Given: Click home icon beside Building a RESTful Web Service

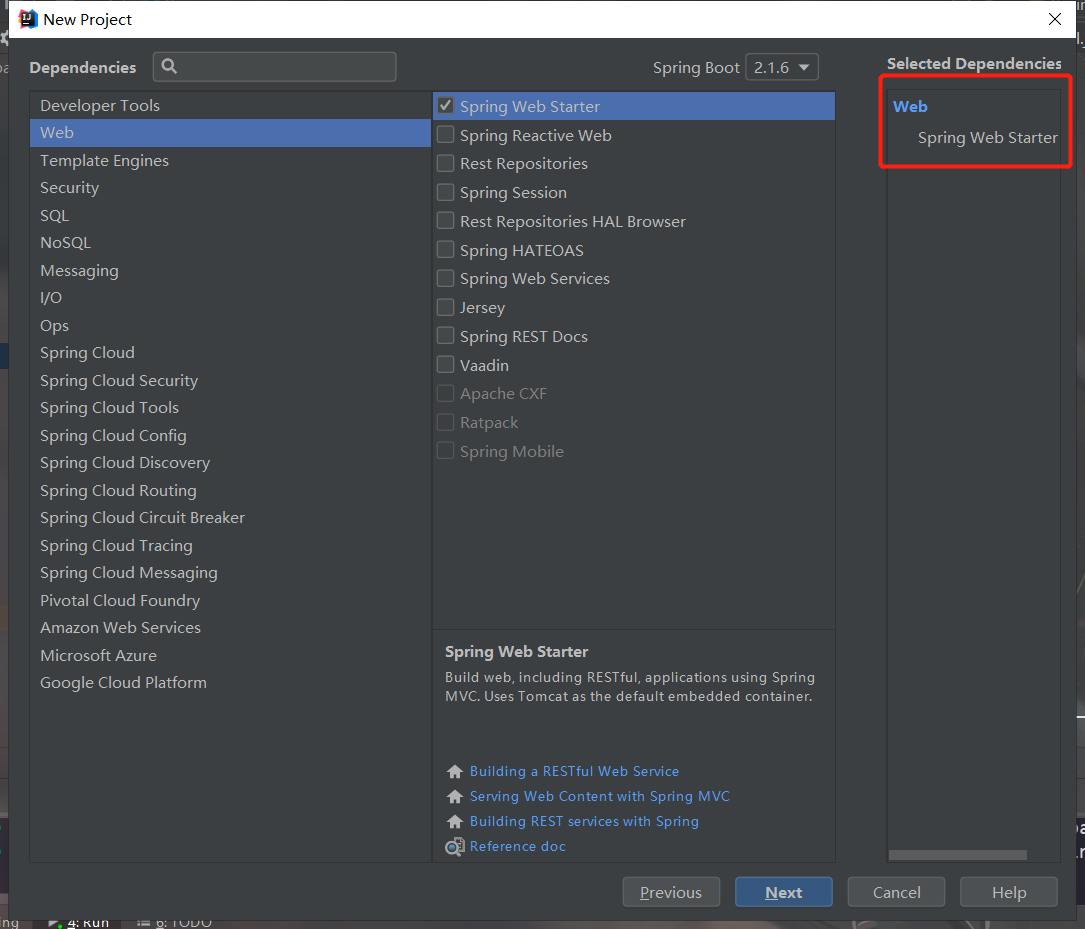Looking at the screenshot, I should click(455, 771).
